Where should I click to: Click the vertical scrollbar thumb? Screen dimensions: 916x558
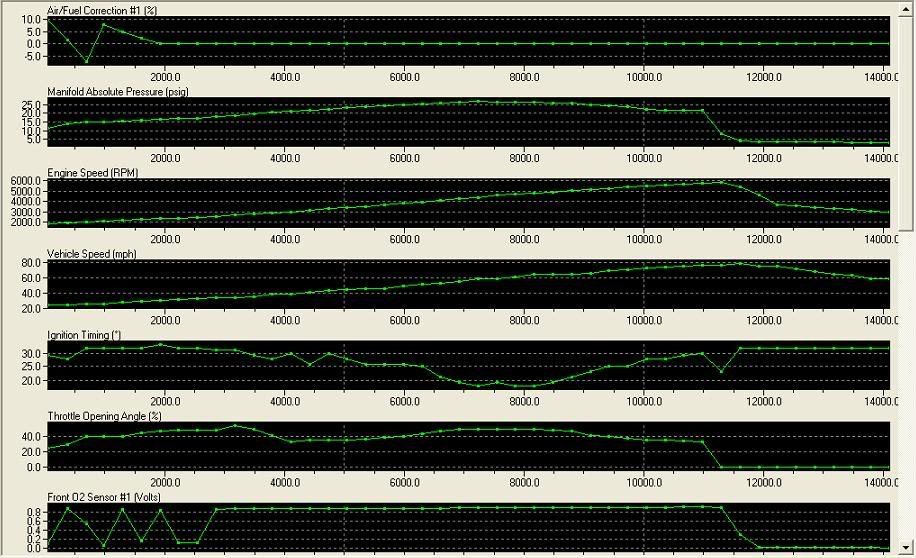tap(906, 122)
